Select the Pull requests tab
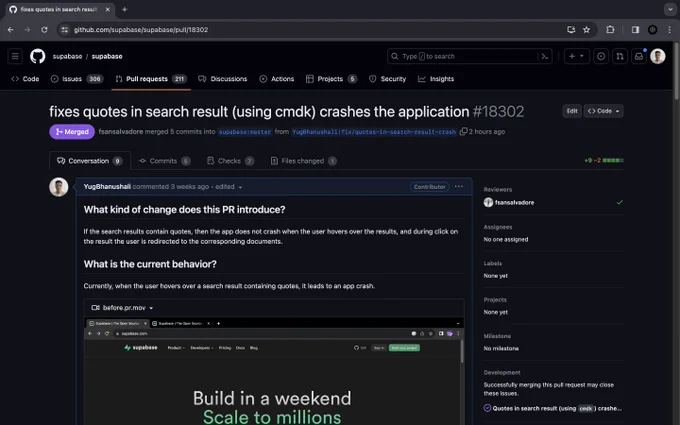680x425 pixels. click(x=151, y=78)
